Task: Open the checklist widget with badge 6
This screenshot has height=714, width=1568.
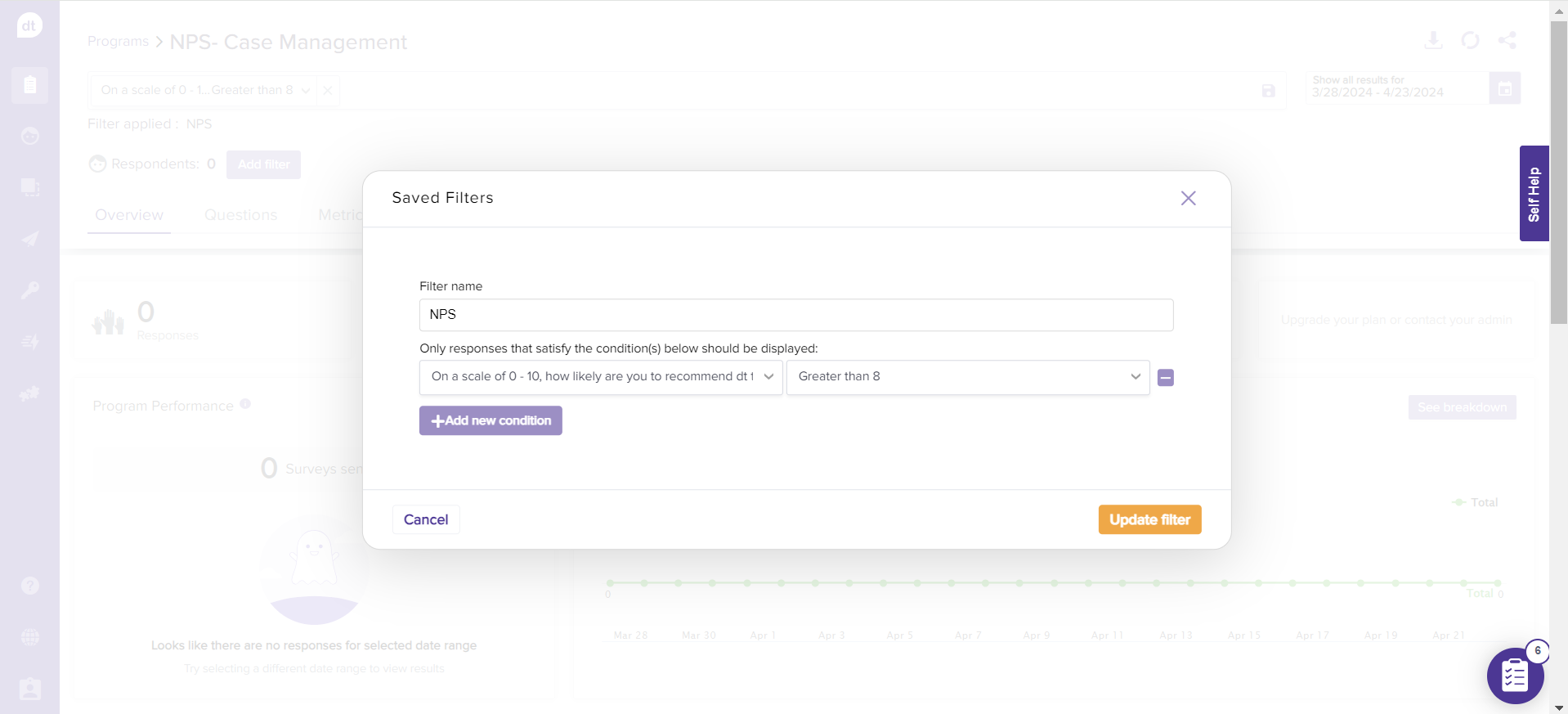Action: pos(1514,676)
